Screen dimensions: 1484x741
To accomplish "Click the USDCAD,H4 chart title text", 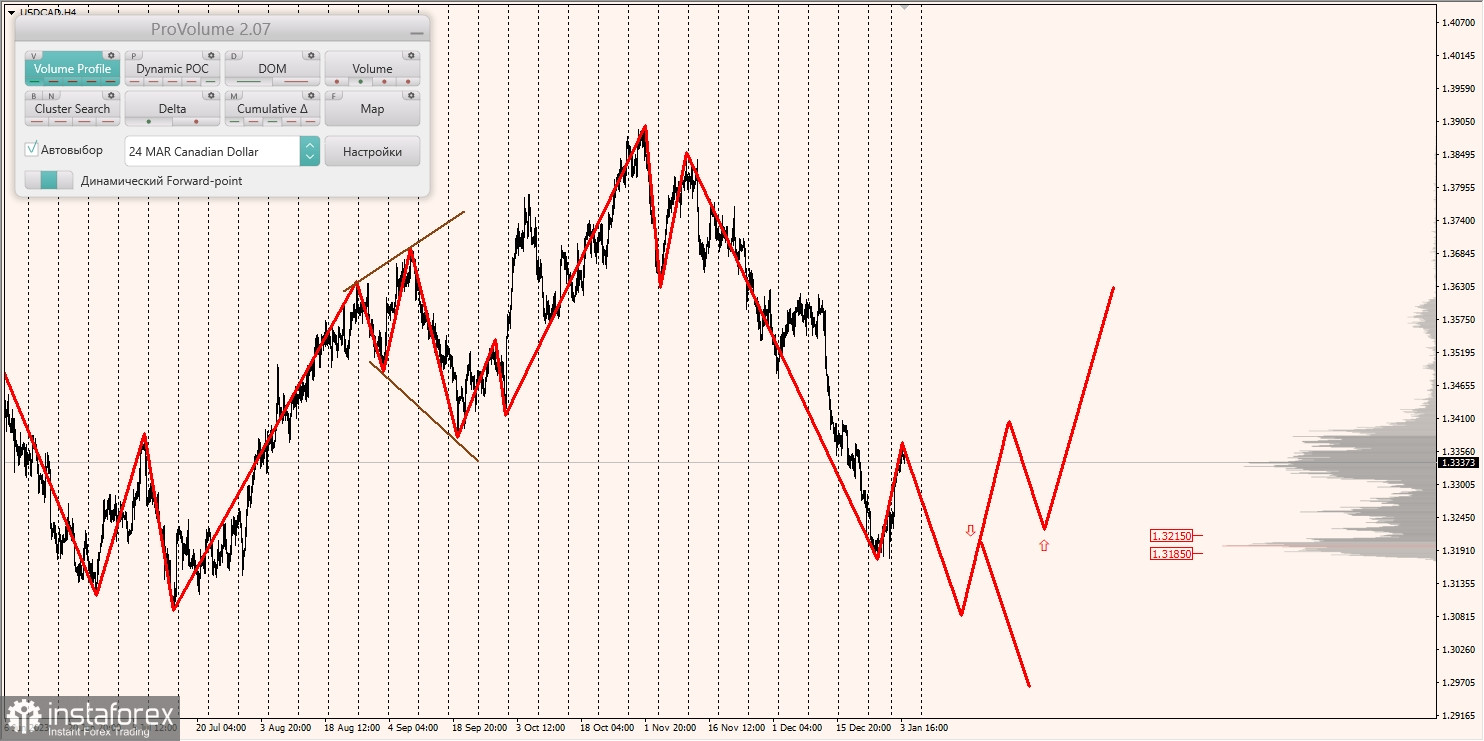I will click(48, 12).
